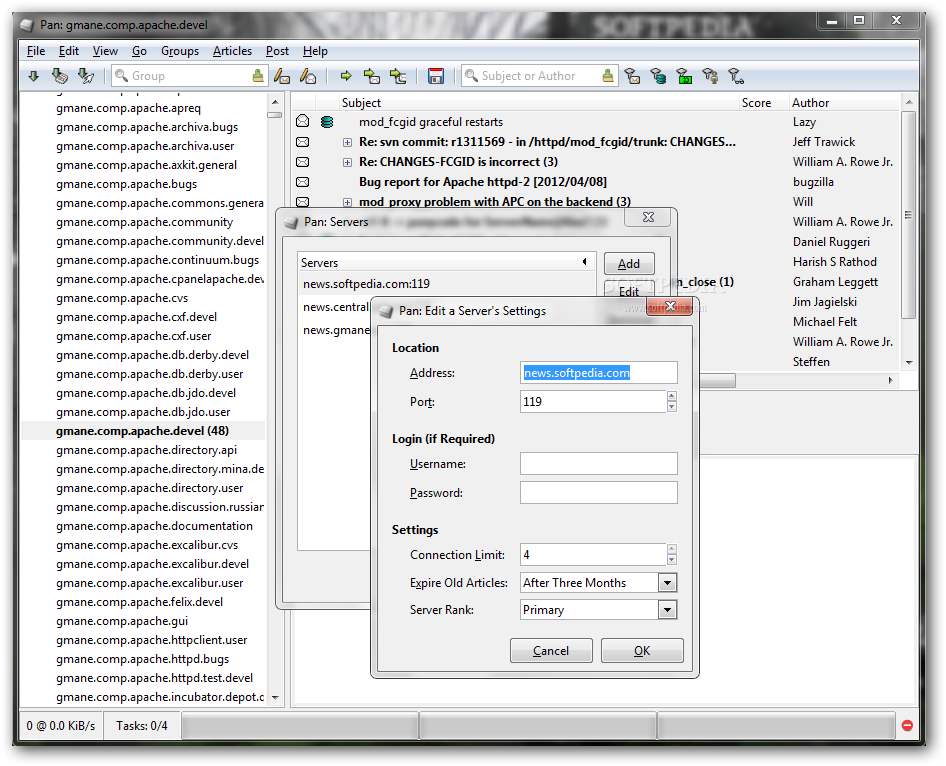Image resolution: width=946 pixels, height=766 pixels.
Task: Decrease the Port value with down stepper
Action: (x=671, y=407)
